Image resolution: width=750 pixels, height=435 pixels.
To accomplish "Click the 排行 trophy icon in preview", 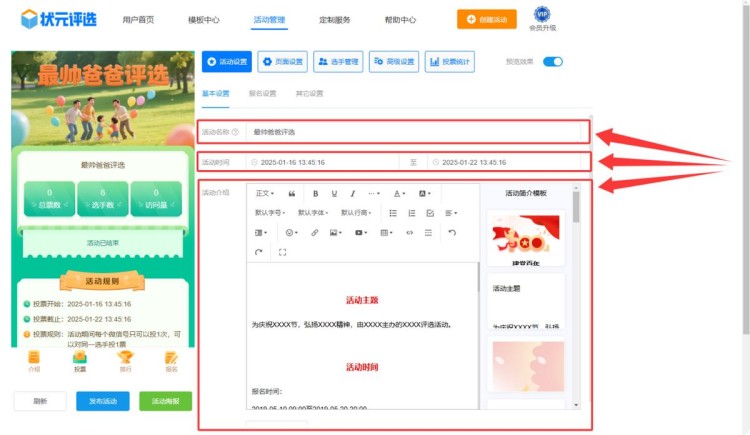I will [x=125, y=360].
